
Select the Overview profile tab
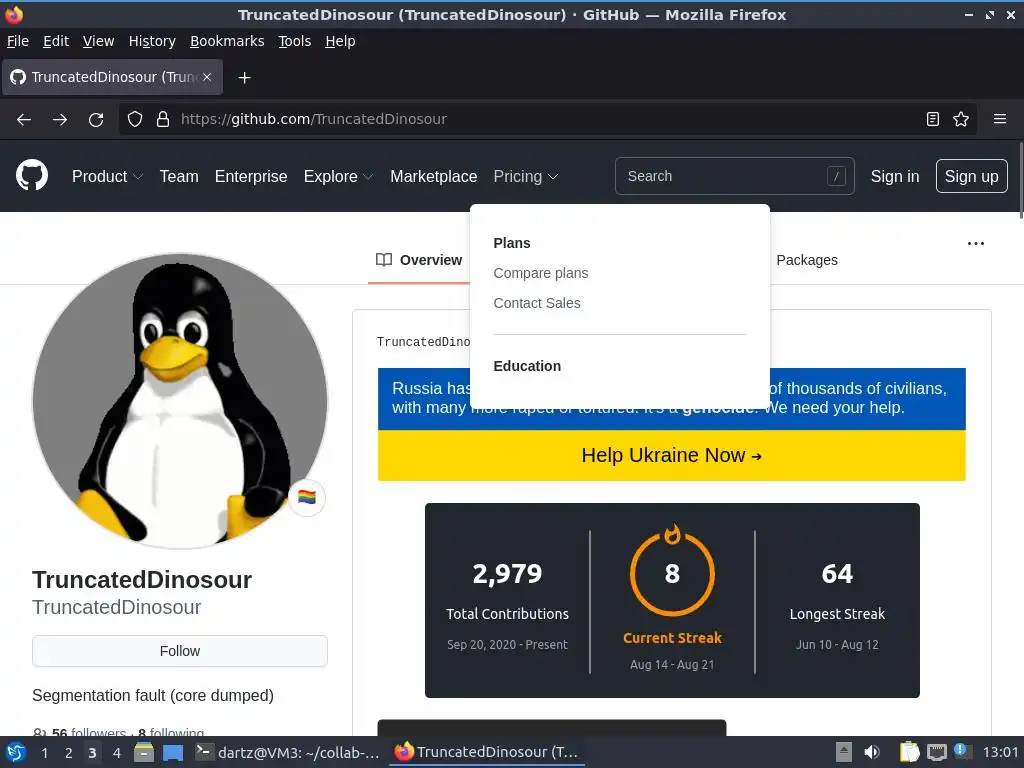point(419,260)
